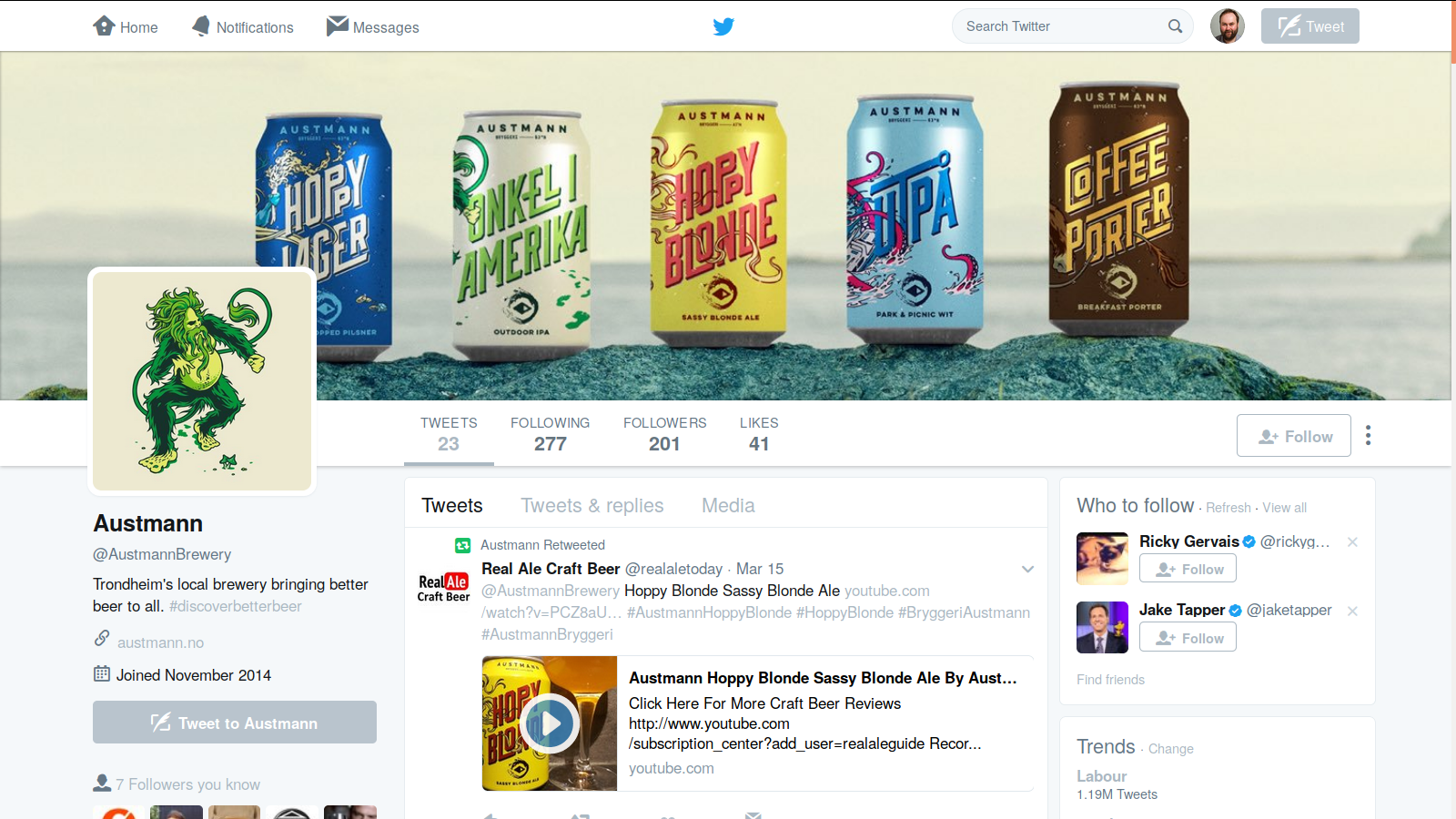Dismiss the Jake Tapper suggestion
The image size is (1456, 819).
[x=1352, y=612]
